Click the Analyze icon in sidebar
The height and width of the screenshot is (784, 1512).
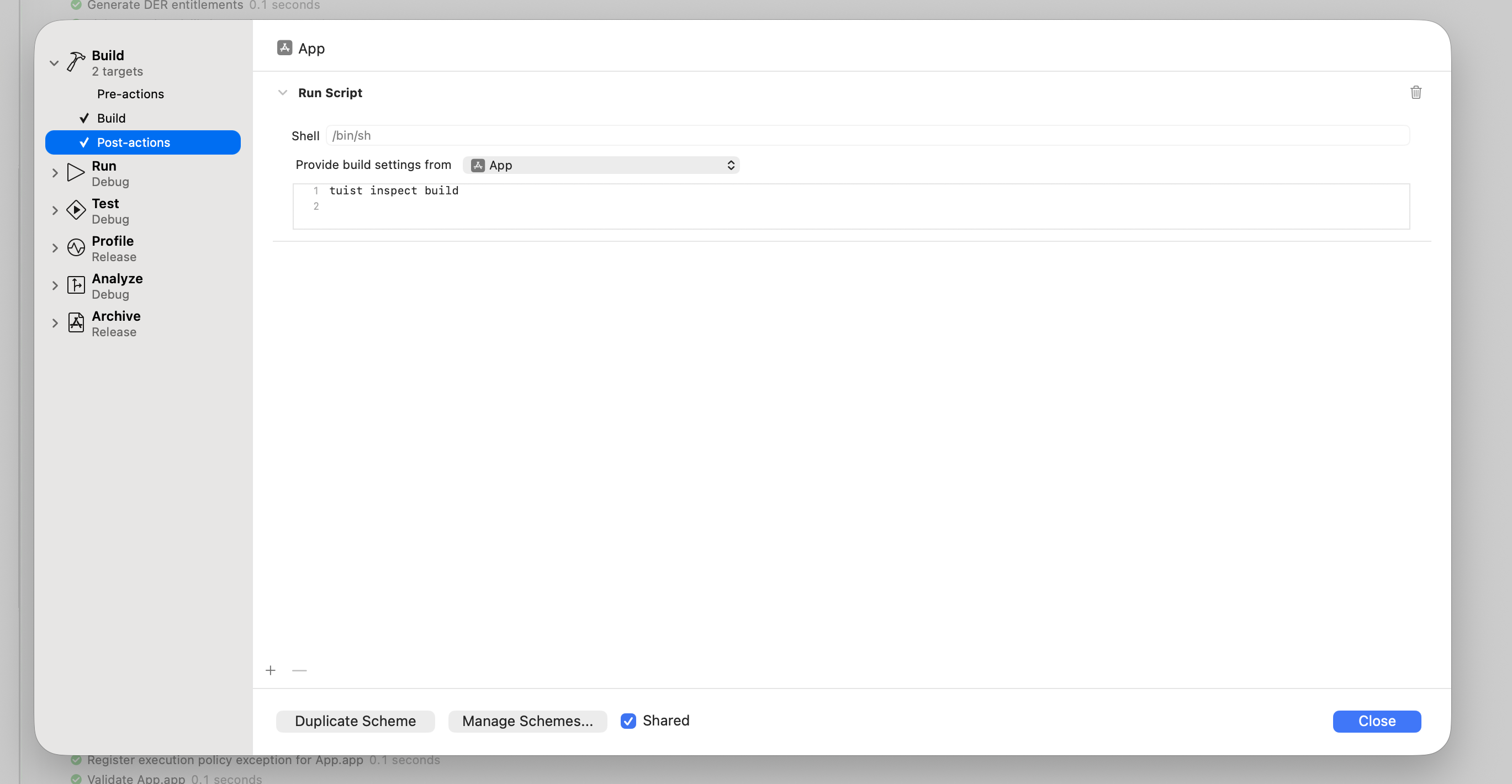point(76,285)
